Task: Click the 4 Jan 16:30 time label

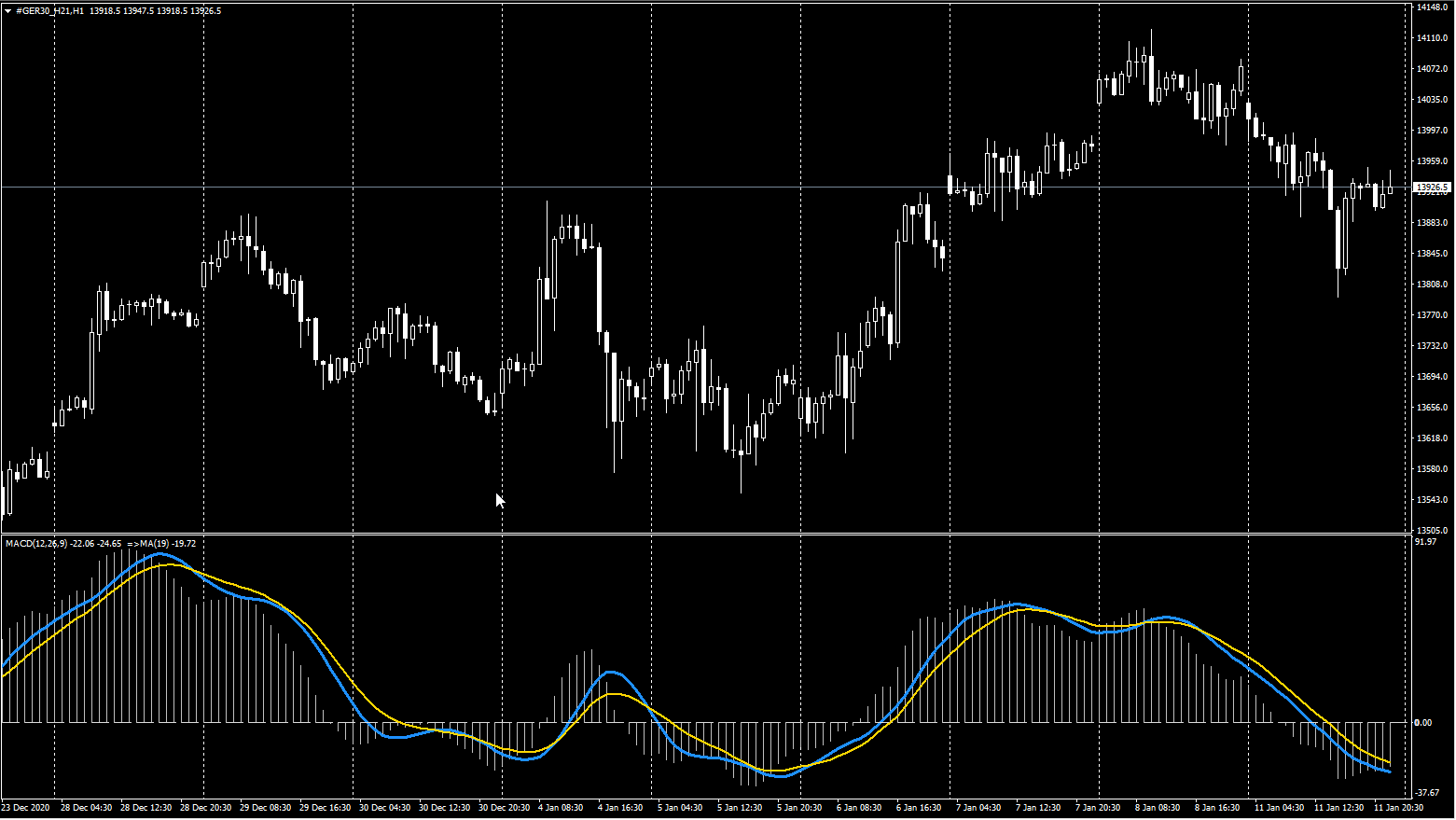Action: (x=620, y=808)
